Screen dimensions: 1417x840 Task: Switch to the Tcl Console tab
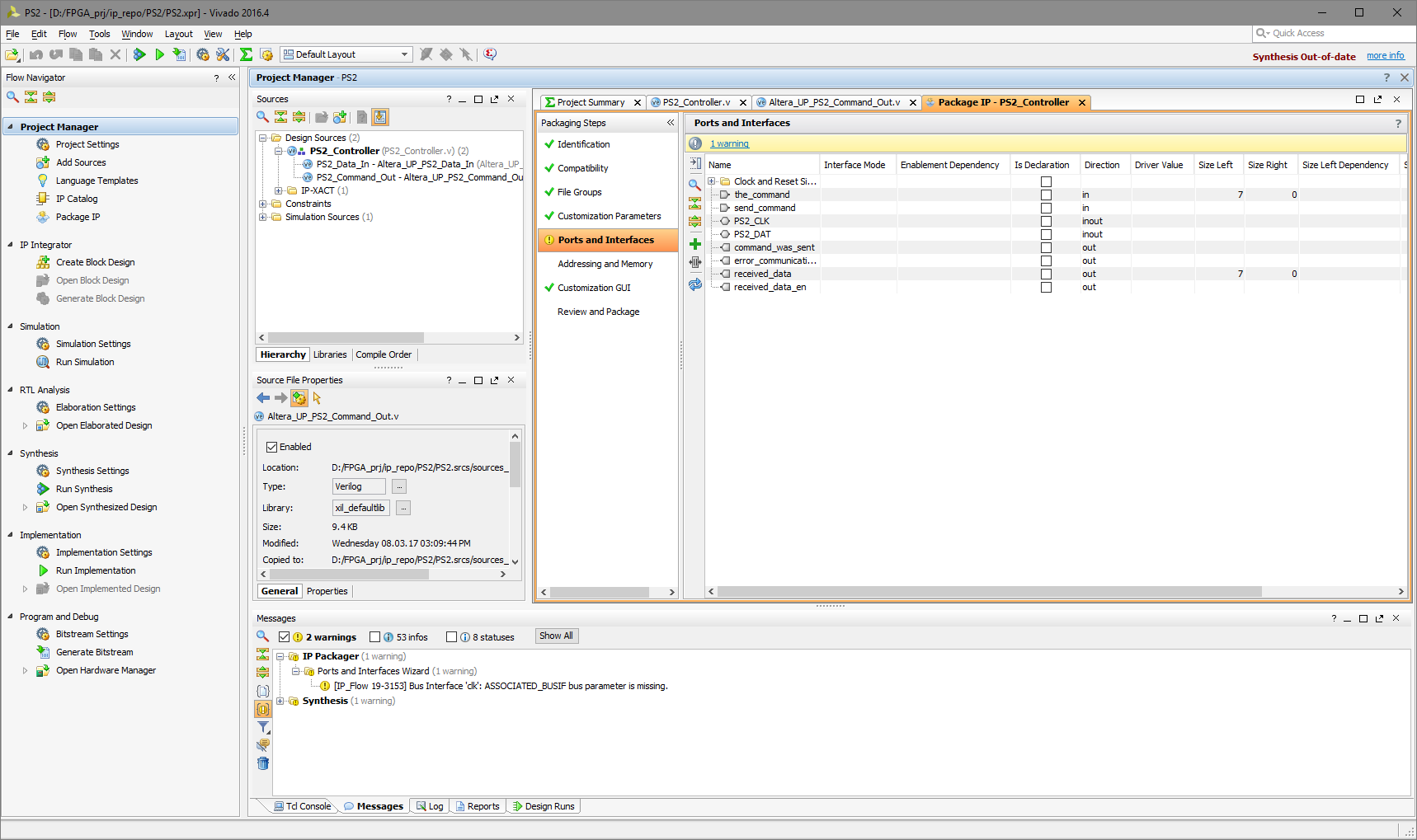[302, 806]
